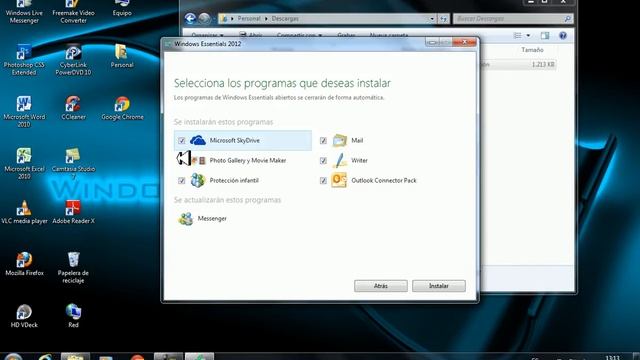Open Camtasia Studio 7 shortcut
The width and height of the screenshot is (640, 360).
pyautogui.click(x=73, y=163)
